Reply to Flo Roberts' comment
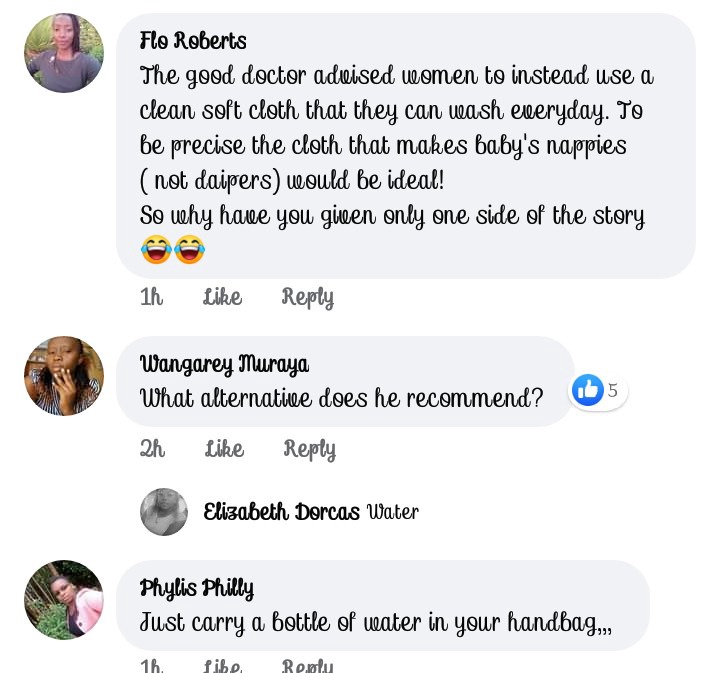This screenshot has width=720, height=673. (308, 297)
